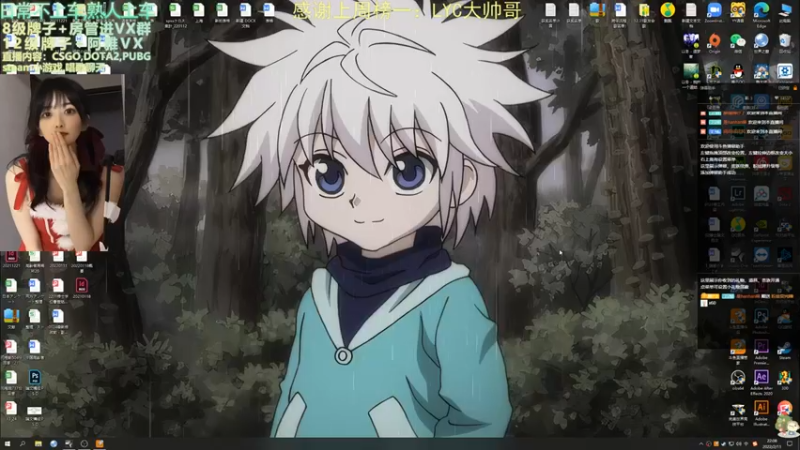Open the orange icon beside Premiere
Viewport: 800px width, 450px height.
pos(737,347)
